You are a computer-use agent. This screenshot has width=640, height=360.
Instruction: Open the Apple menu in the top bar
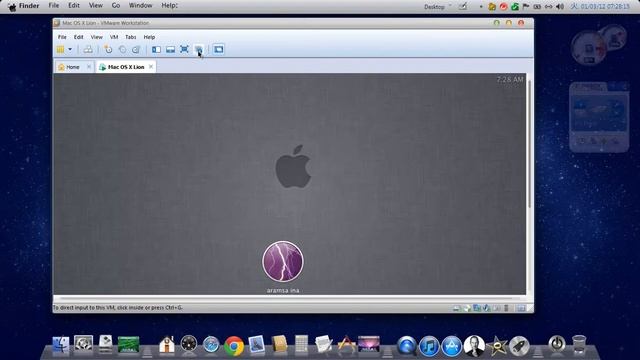(x=12, y=7)
